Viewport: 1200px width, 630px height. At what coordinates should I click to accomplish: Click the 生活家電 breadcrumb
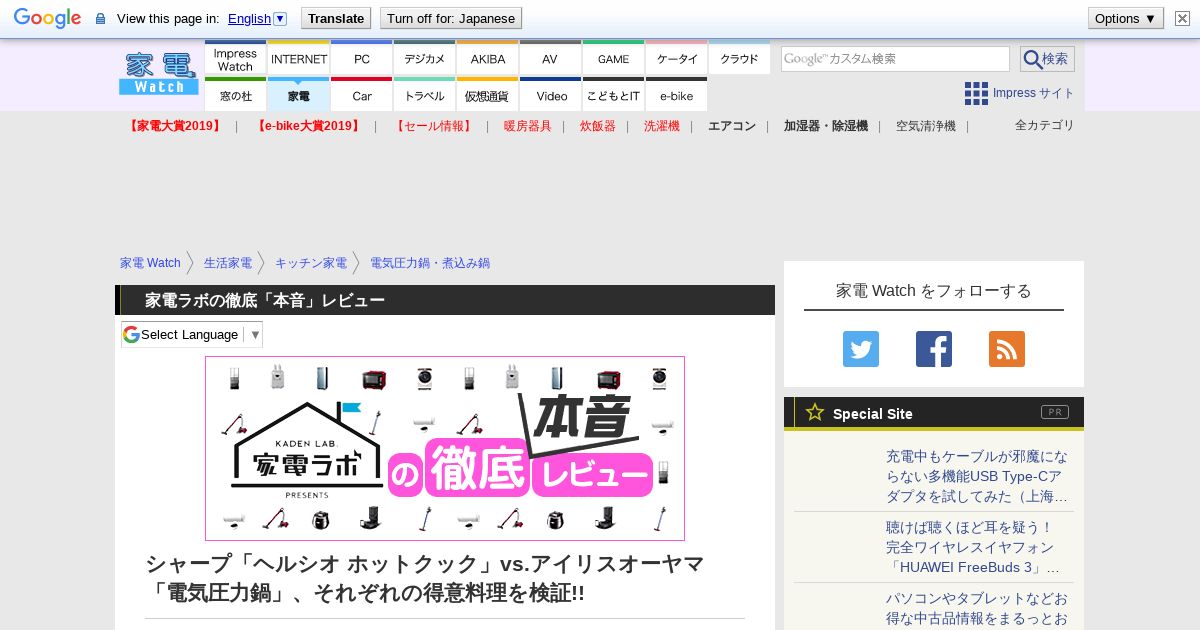228,263
